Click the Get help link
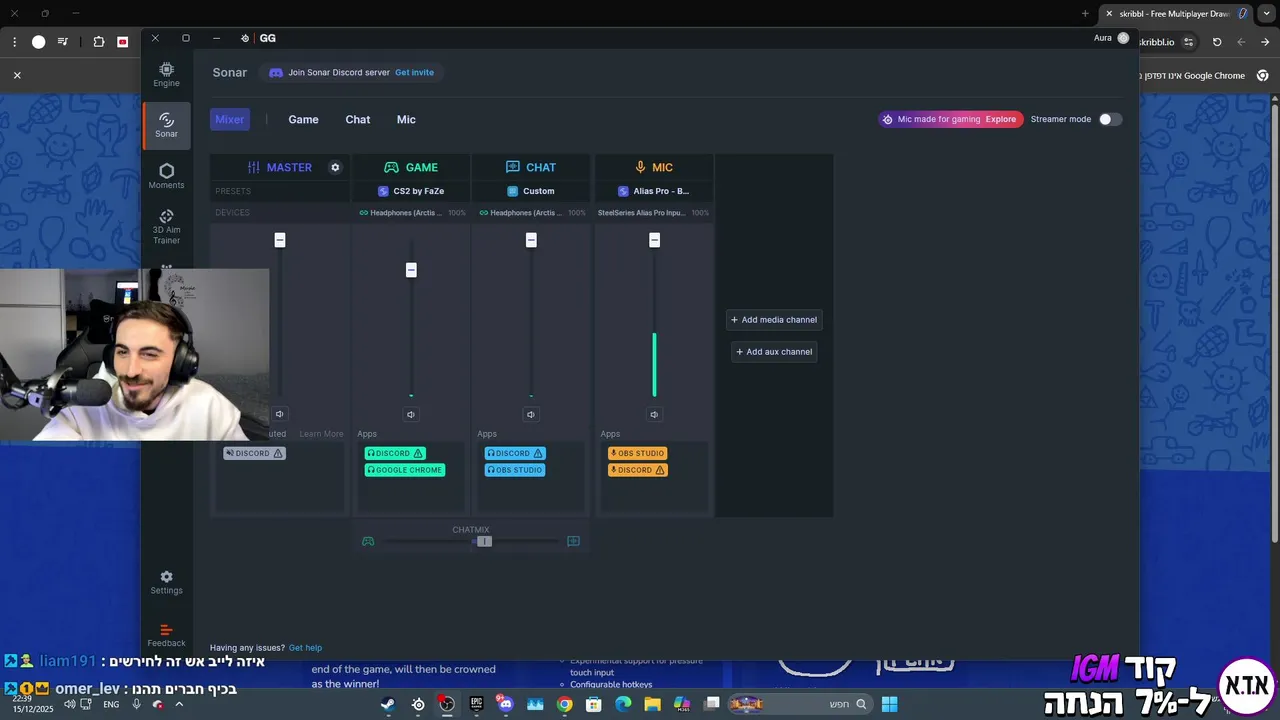This screenshot has width=1280, height=720. 305,648
